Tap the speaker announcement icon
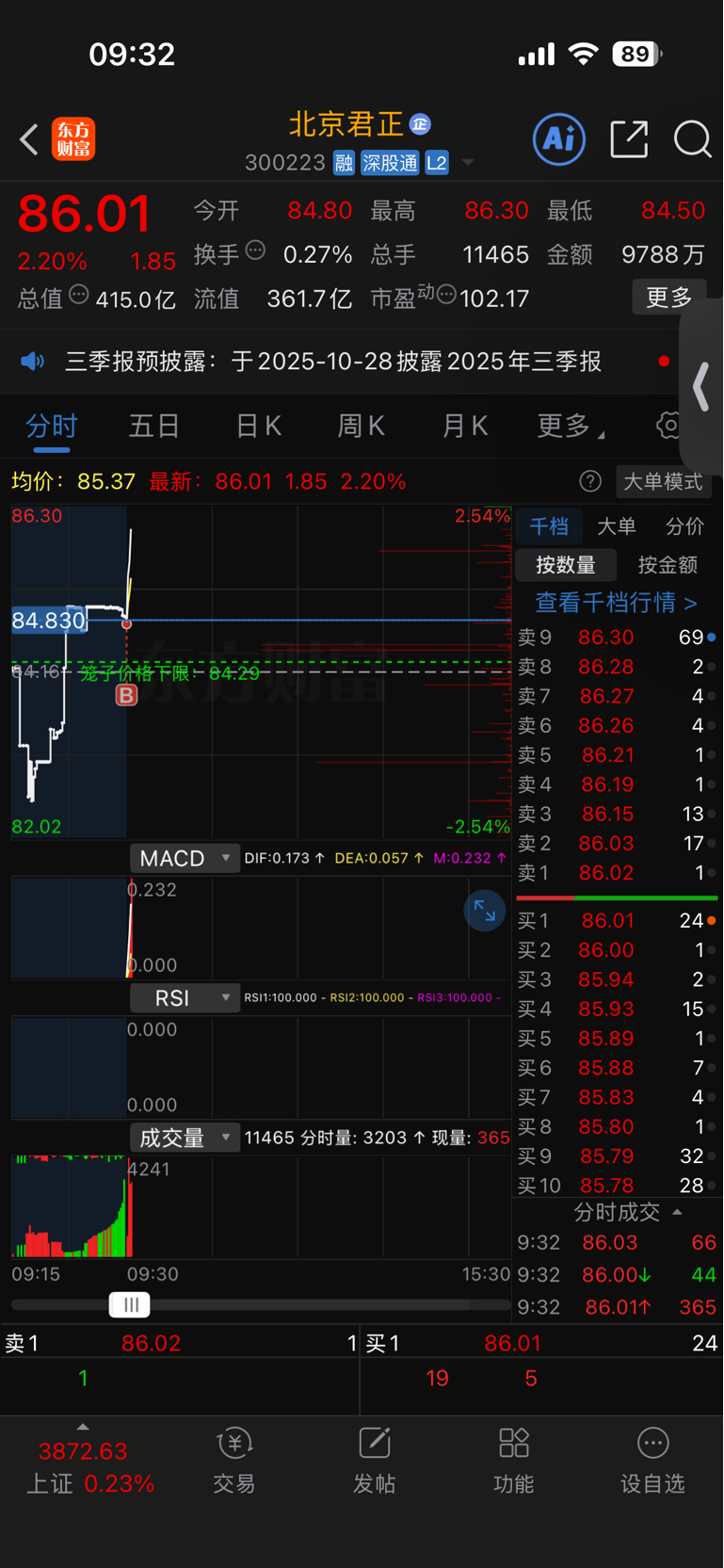 click(33, 362)
